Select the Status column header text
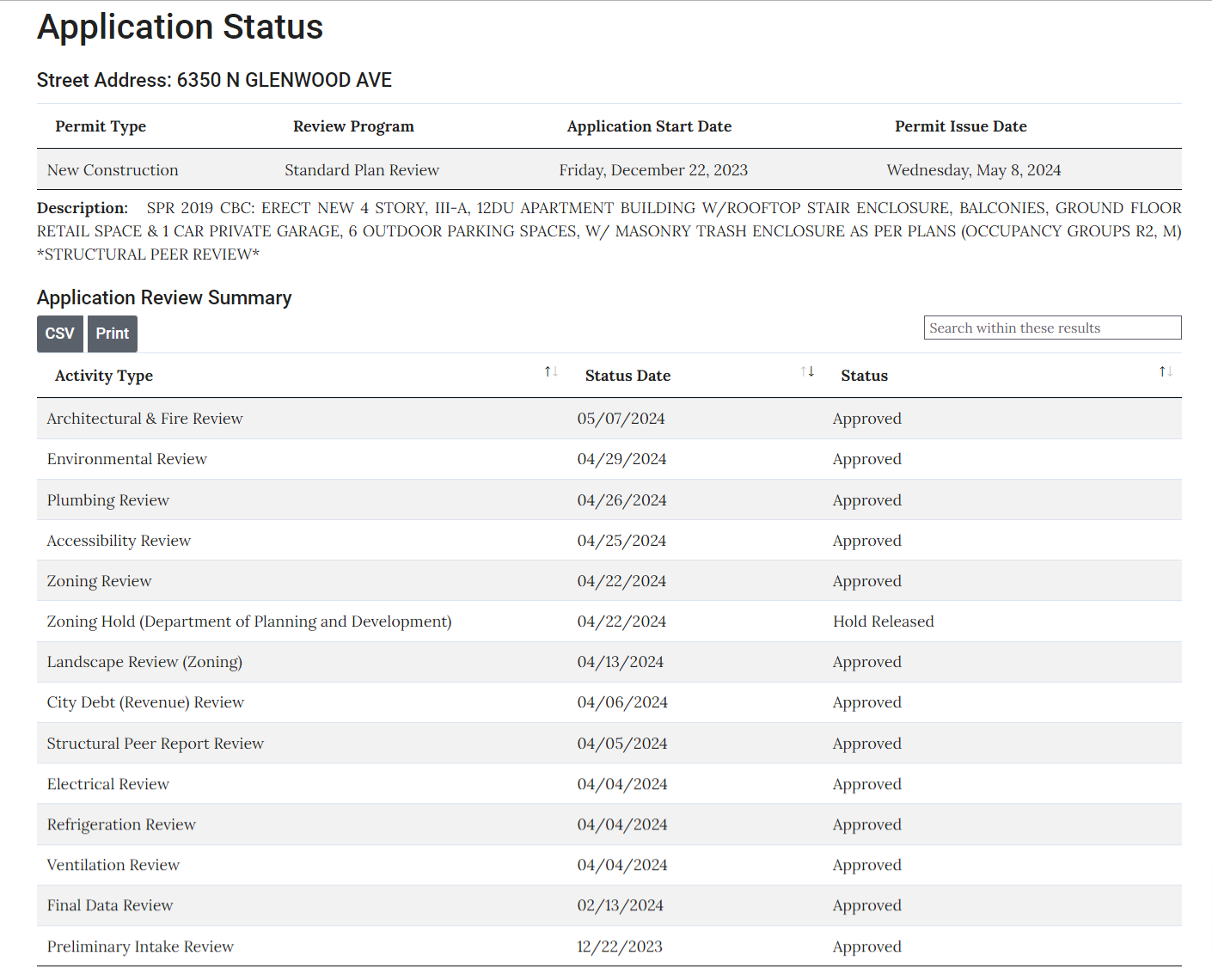 coord(864,376)
